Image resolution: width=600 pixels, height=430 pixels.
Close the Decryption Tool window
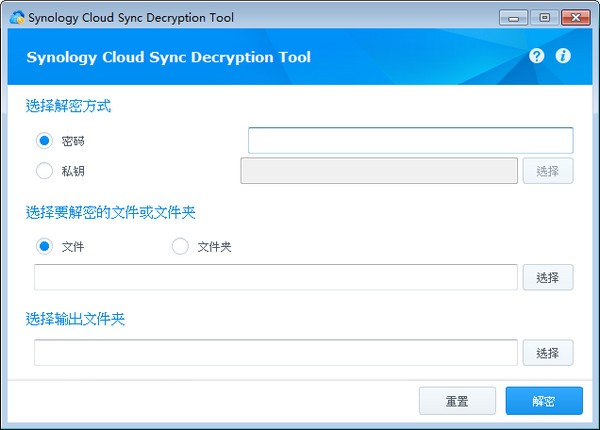(575, 16)
